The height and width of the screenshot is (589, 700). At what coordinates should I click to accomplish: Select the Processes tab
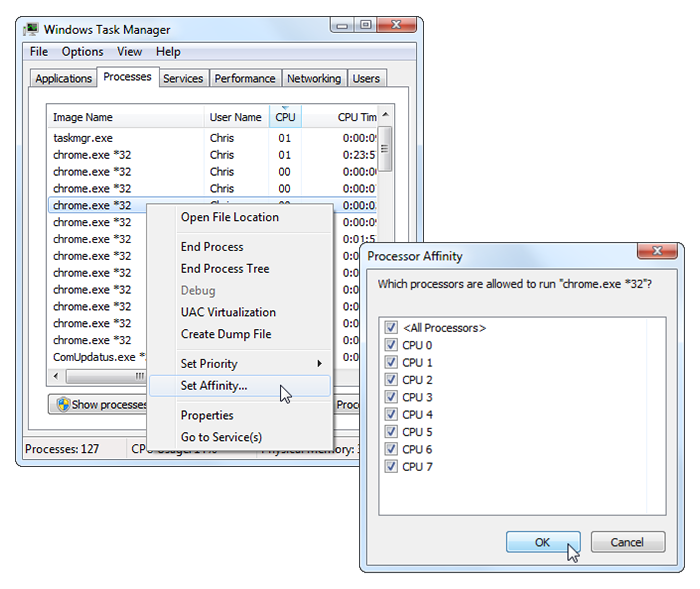pyautogui.click(x=127, y=77)
